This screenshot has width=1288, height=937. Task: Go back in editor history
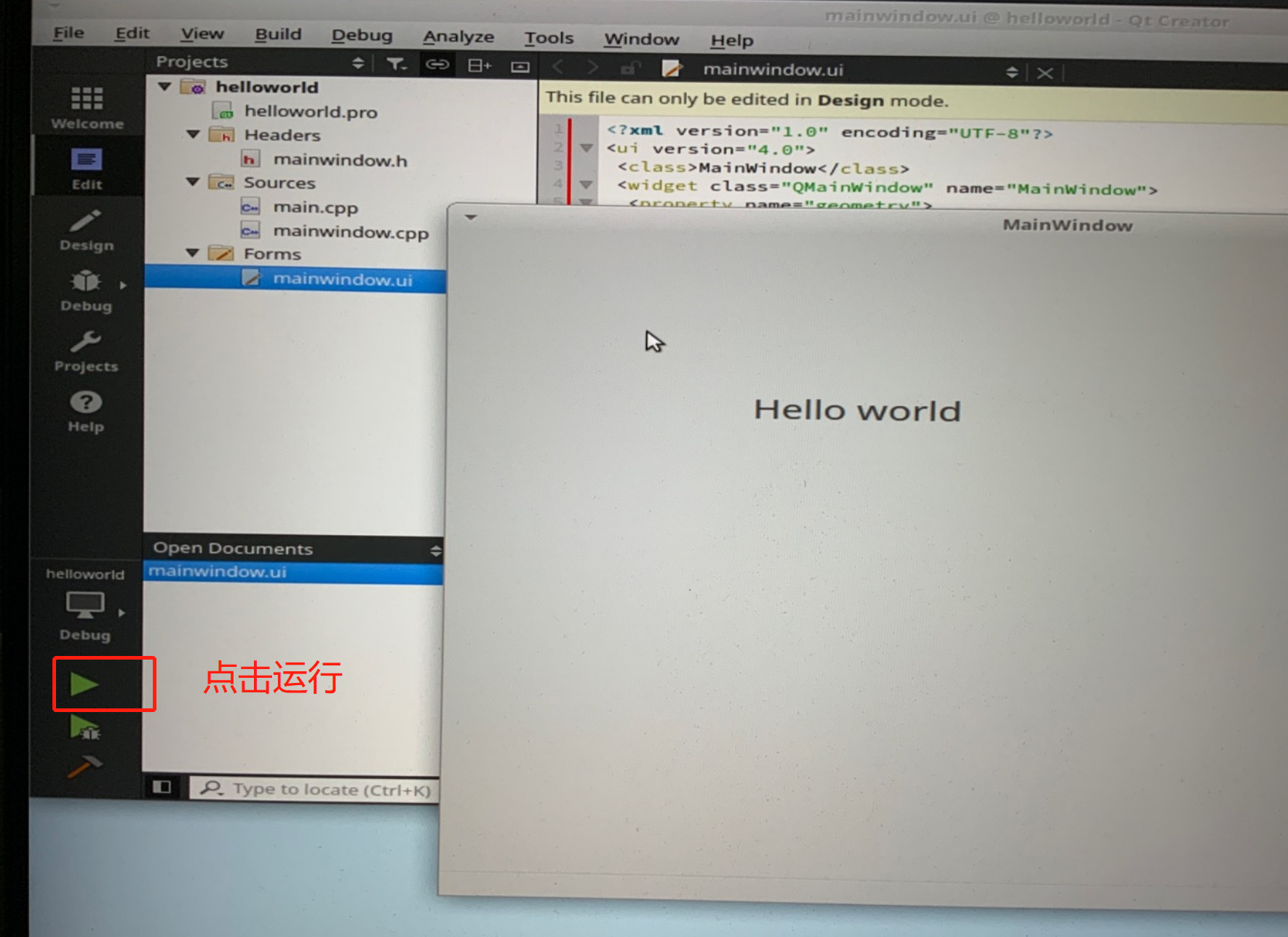coord(558,67)
